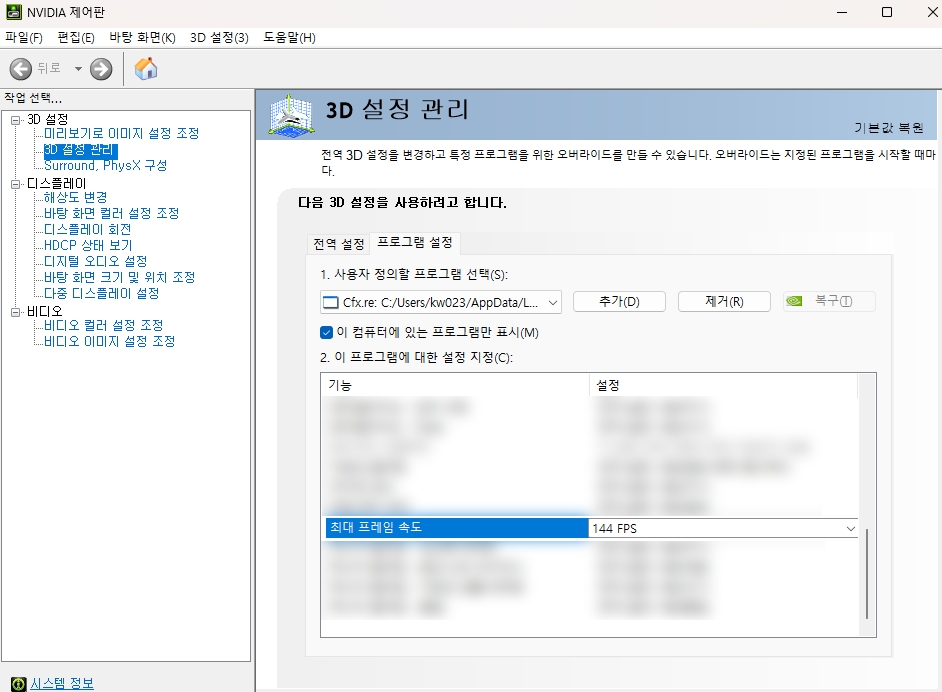
Task: Click the Home icon in toolbar
Action: 146,69
